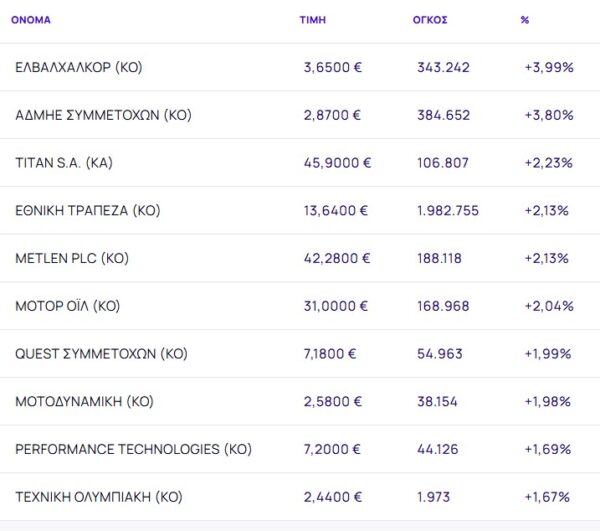Open ΜΟΤΟΔΥΝΑΜΙΚΗ (ΚΟ) stock link

84,401
